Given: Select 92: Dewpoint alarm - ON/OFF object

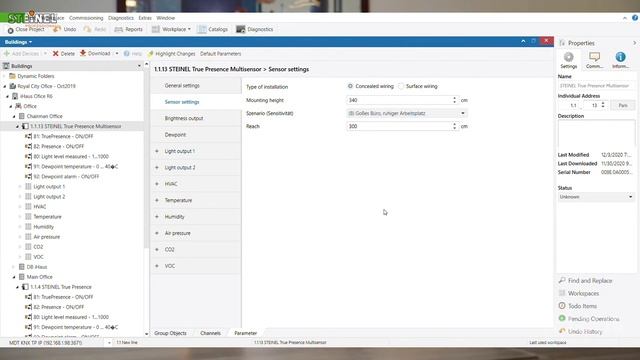Looking at the screenshot, I should 66,176.
